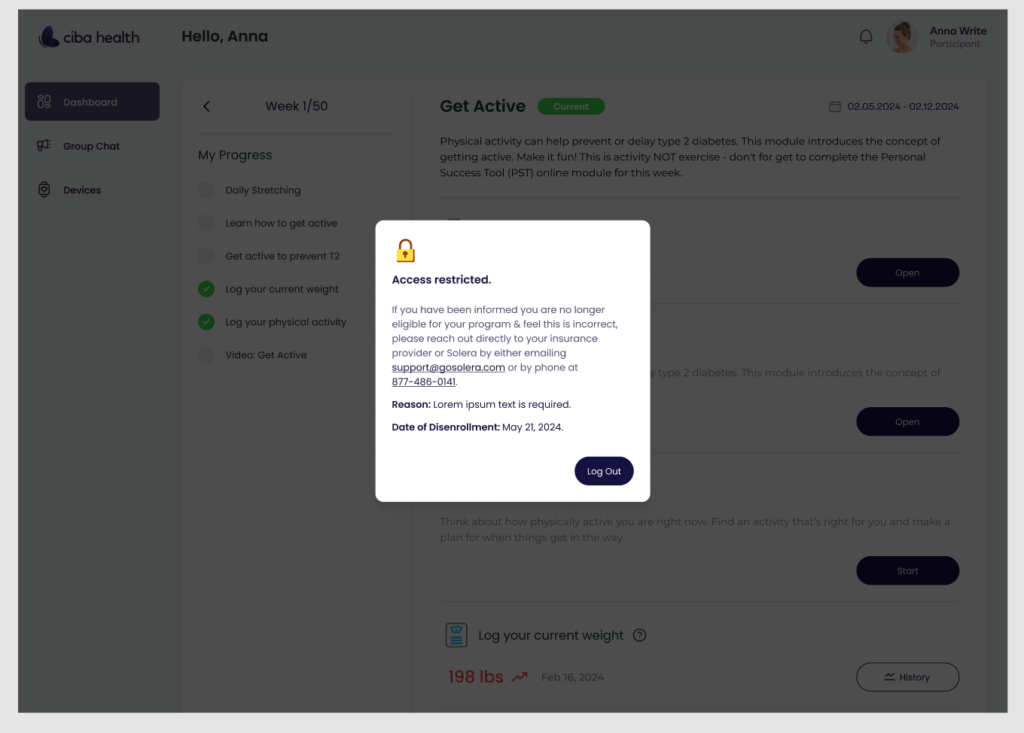1024x733 pixels.
Task: Click the 877-486-0141 phone link
Action: [423, 382]
